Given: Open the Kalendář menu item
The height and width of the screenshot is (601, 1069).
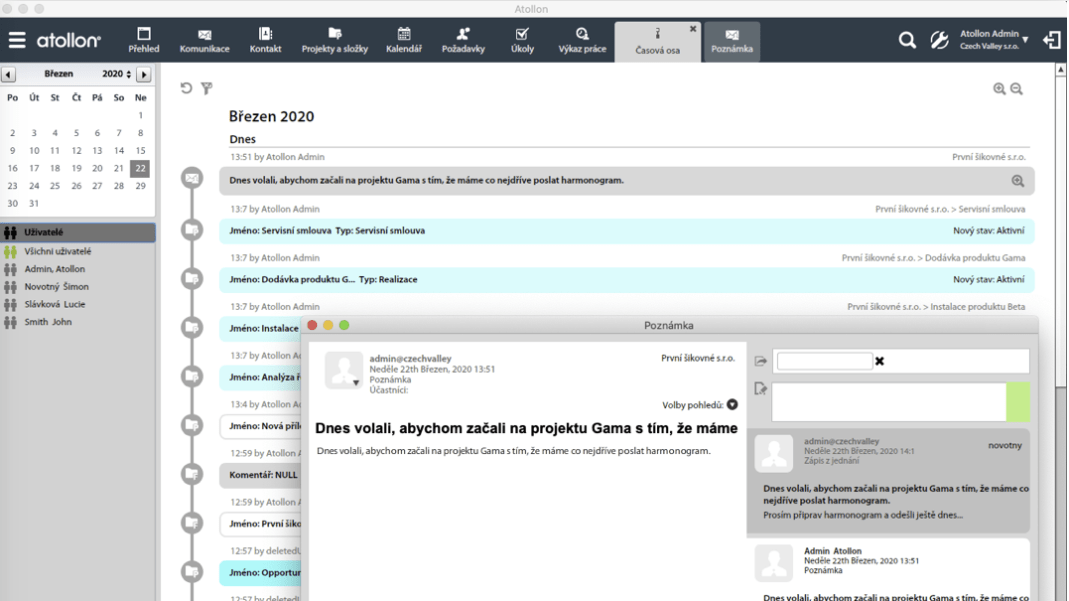Looking at the screenshot, I should pyautogui.click(x=404, y=40).
